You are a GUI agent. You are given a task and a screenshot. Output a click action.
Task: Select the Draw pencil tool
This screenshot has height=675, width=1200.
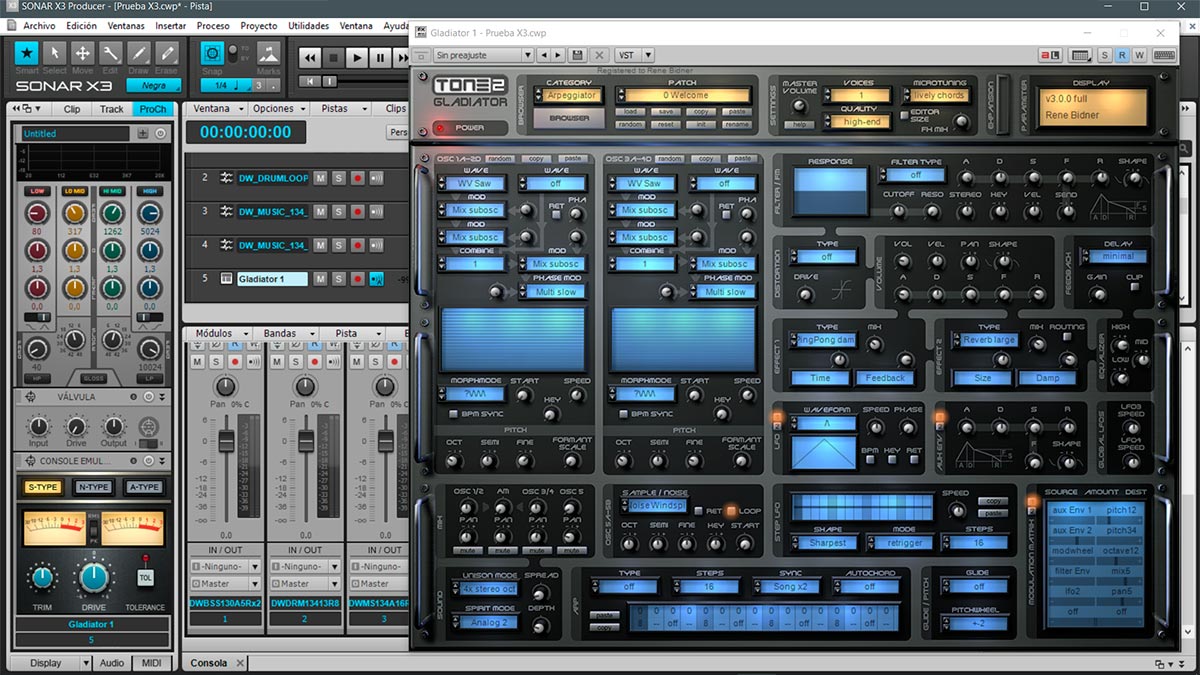[x=139, y=54]
